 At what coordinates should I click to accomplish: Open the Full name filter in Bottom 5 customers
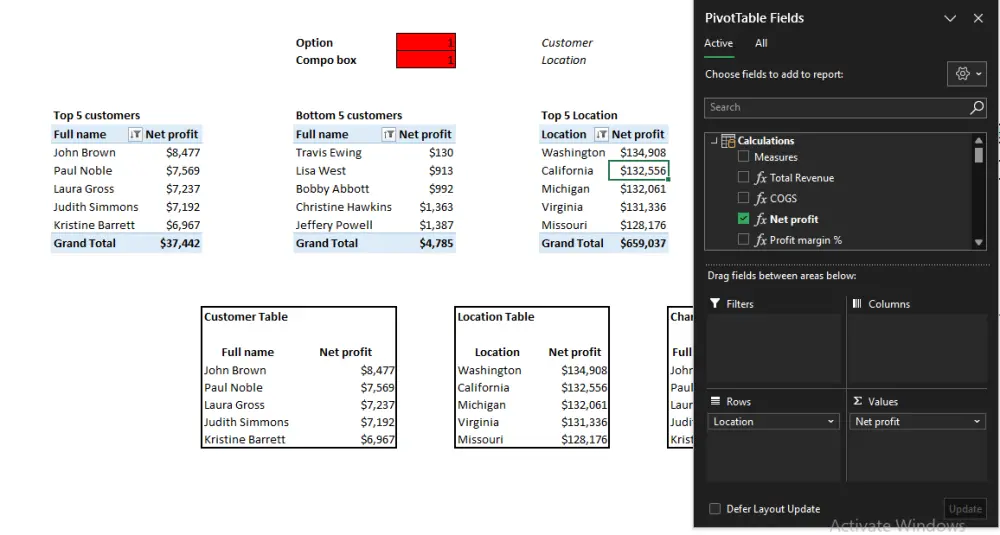coord(388,135)
